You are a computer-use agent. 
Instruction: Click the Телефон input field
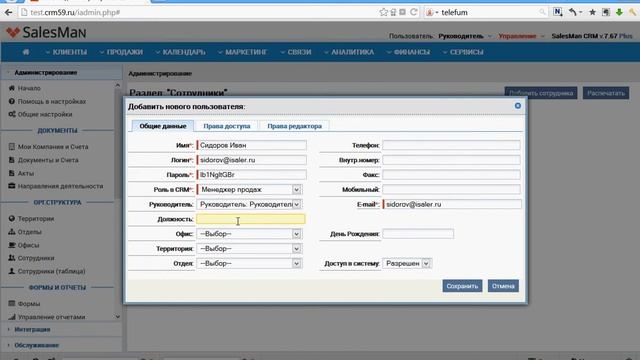[x=451, y=145]
